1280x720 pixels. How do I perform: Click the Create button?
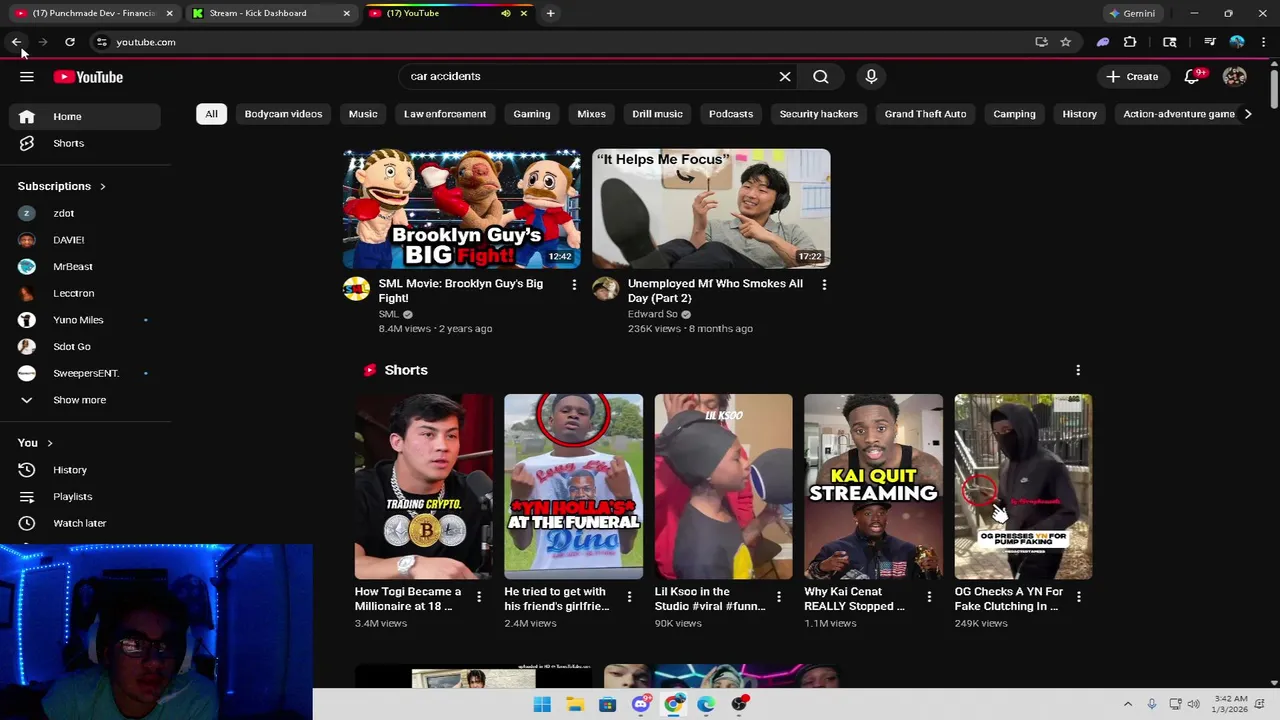[1132, 76]
